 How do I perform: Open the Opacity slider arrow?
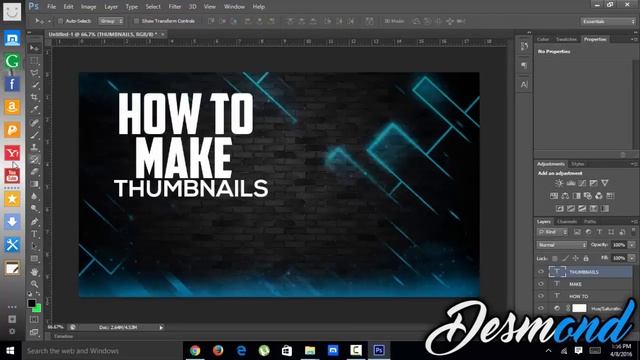(632, 245)
